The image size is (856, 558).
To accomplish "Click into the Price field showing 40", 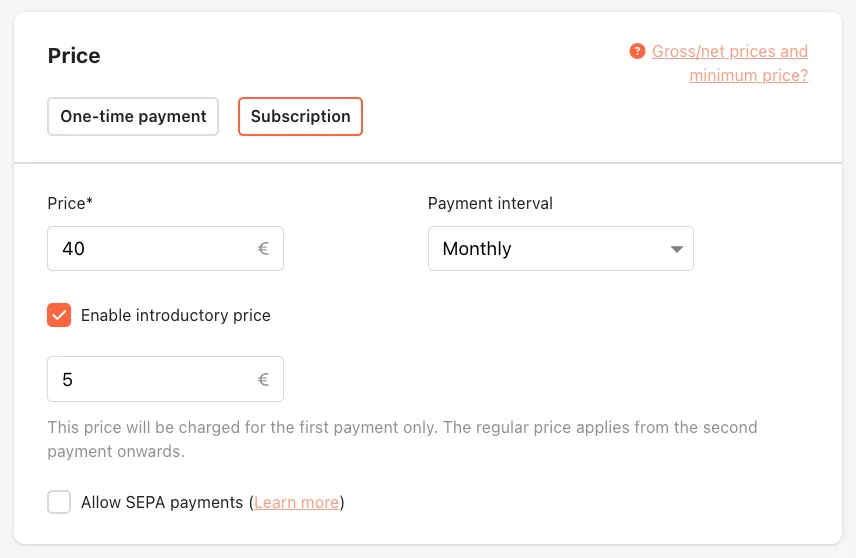I will (165, 248).
